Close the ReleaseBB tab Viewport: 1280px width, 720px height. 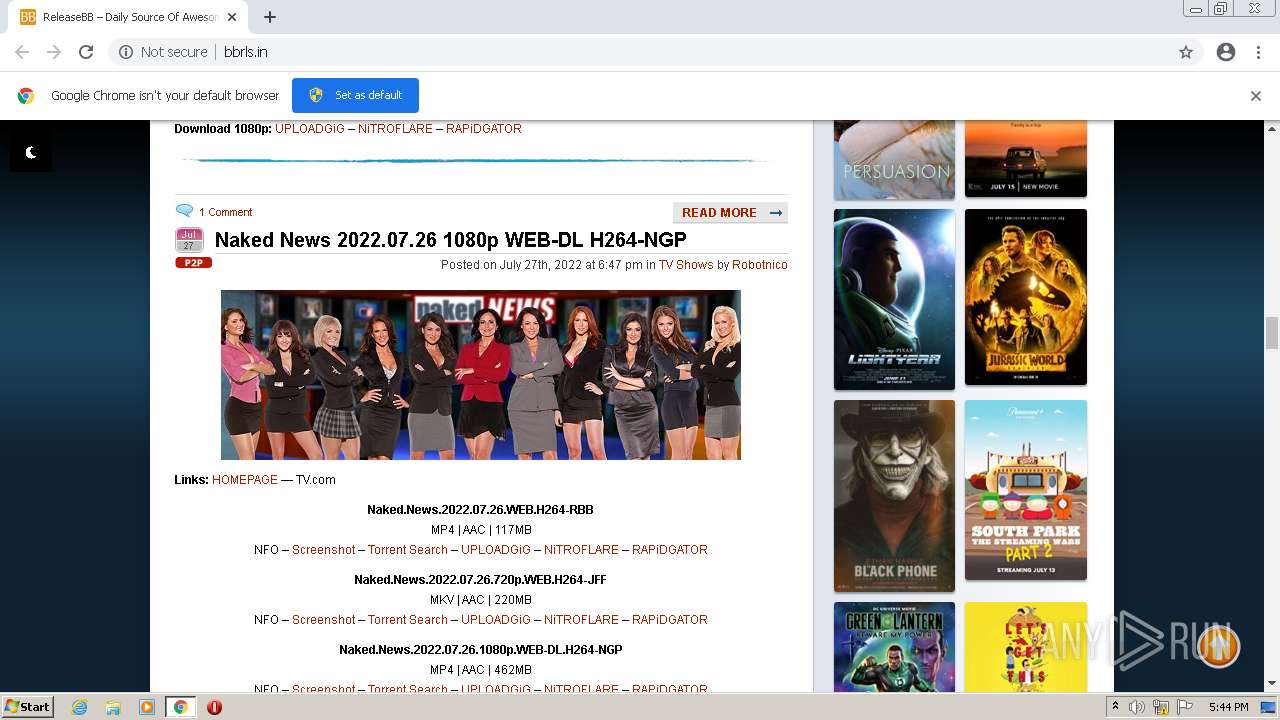(x=232, y=17)
